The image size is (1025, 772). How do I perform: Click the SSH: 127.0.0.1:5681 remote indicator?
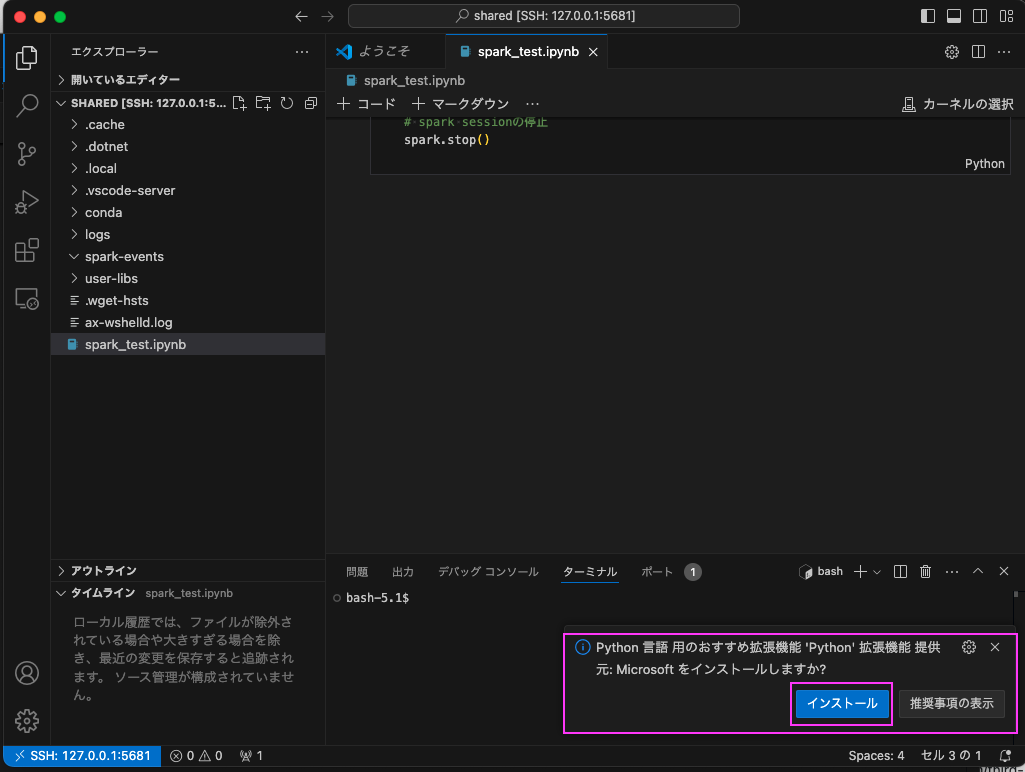(x=82, y=756)
